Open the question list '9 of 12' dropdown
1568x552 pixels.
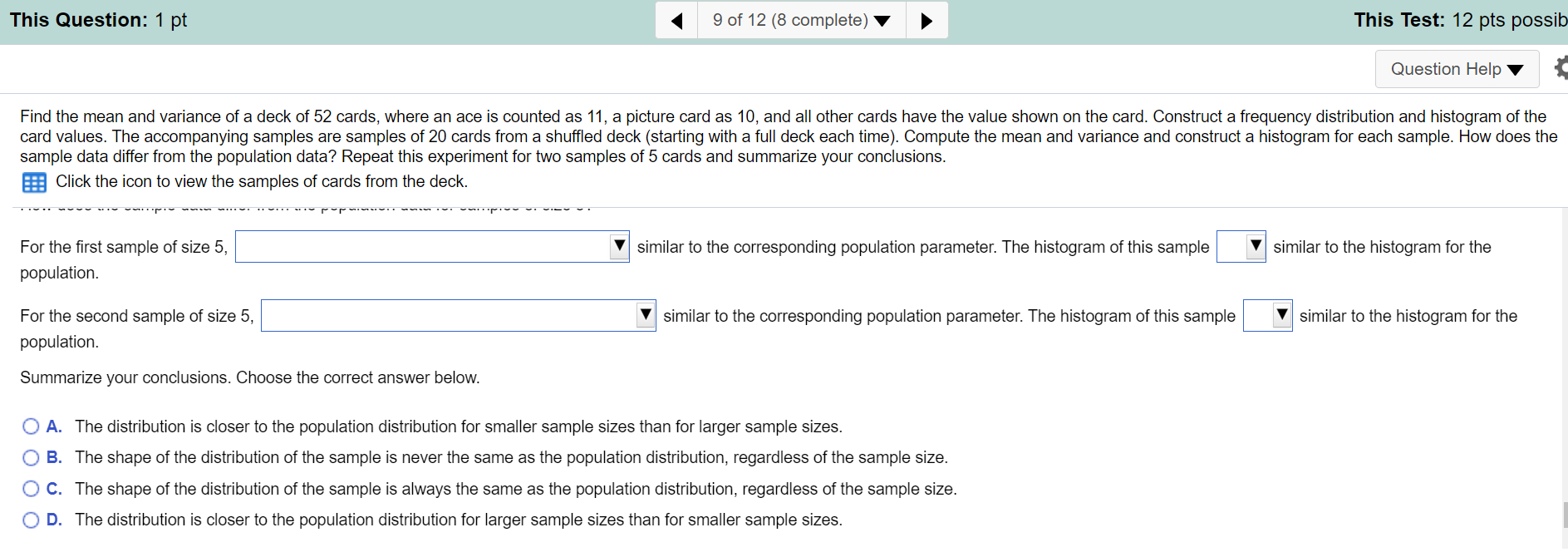pyautogui.click(x=801, y=20)
